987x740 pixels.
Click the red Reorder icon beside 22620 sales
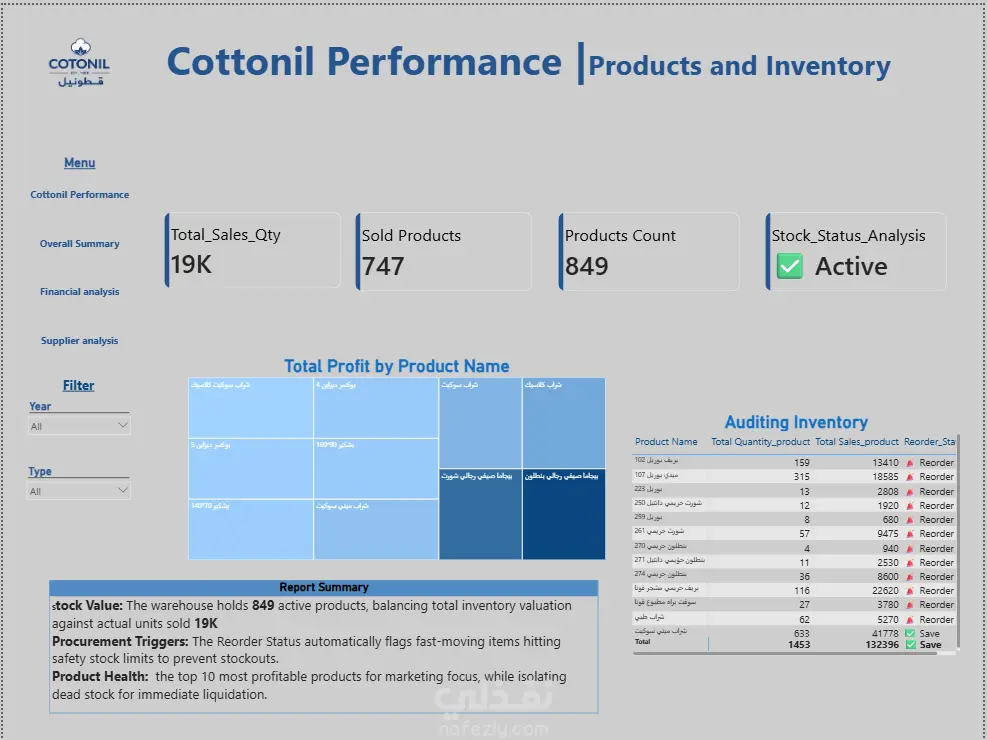(x=910, y=591)
